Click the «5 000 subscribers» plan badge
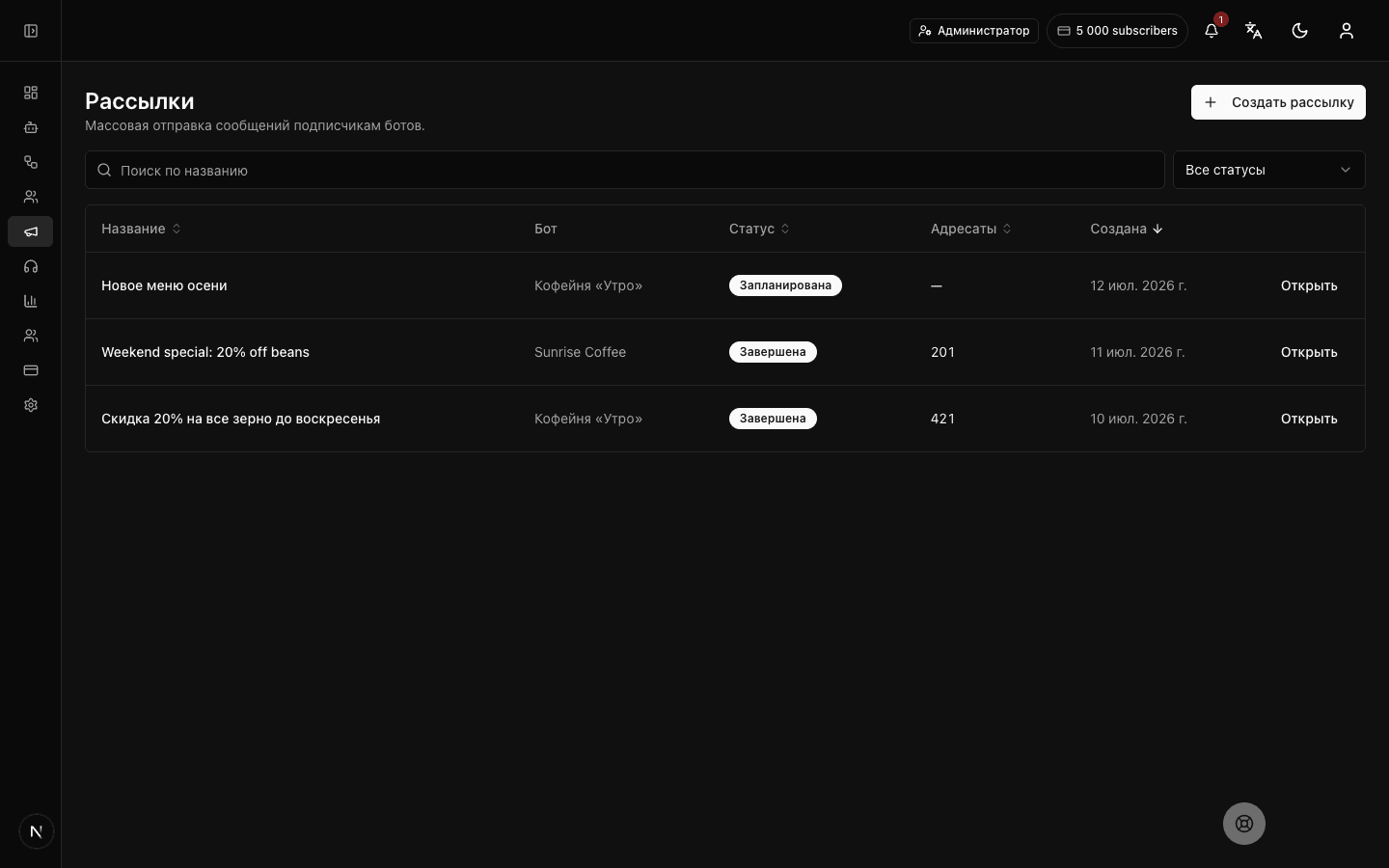The image size is (1389, 868). tap(1117, 31)
